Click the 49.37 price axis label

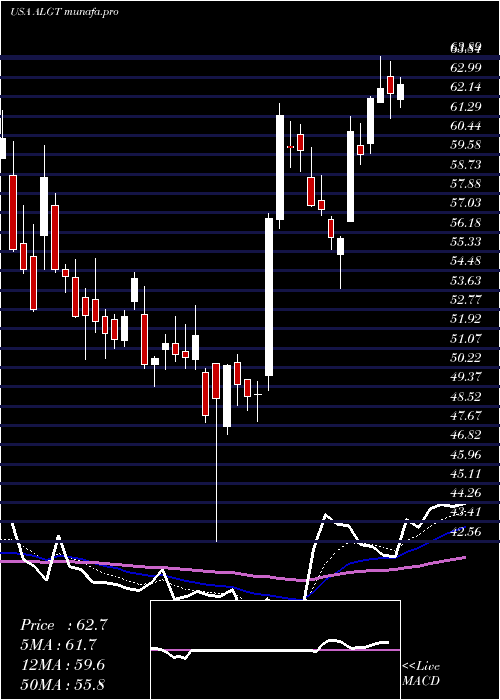point(466,377)
